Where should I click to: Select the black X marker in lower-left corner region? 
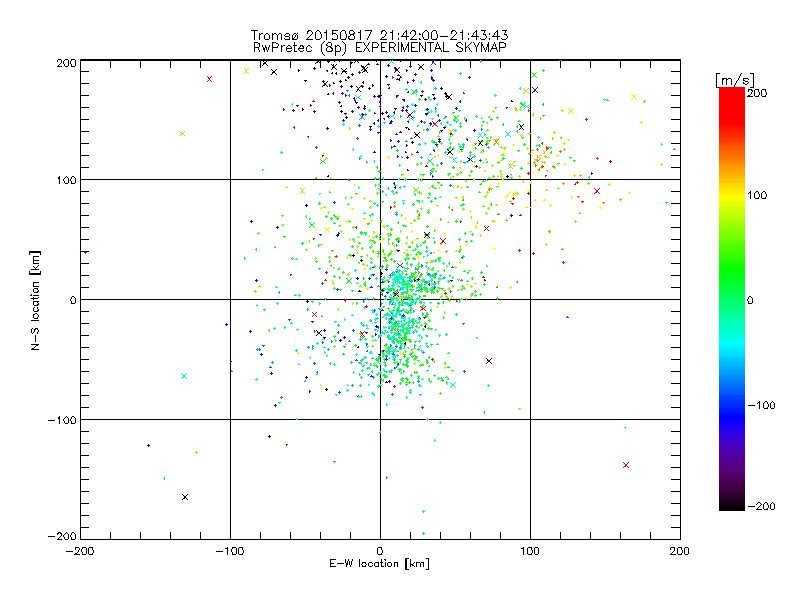[x=185, y=497]
